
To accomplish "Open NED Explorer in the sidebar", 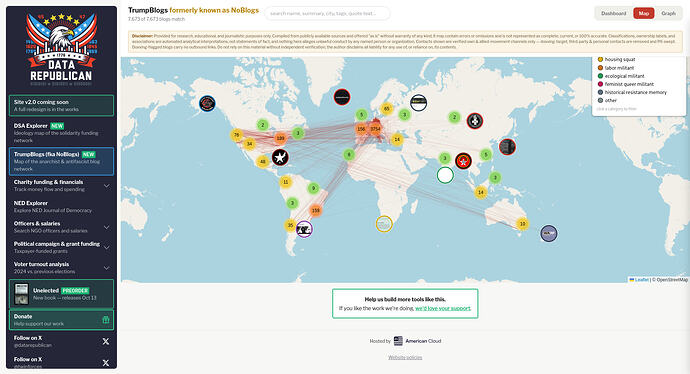I will 61,206.
